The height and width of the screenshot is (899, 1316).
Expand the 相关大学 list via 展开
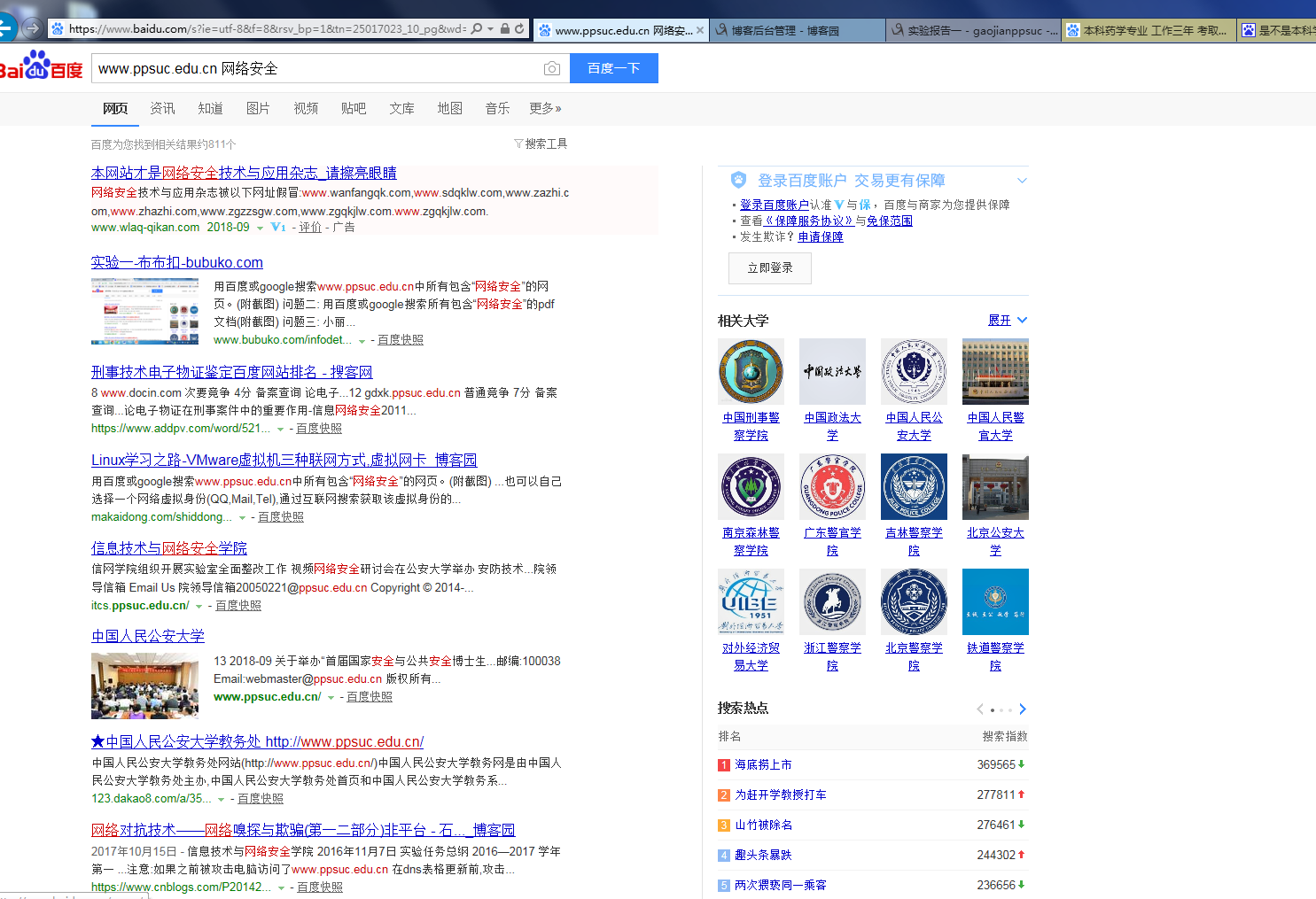(1008, 320)
